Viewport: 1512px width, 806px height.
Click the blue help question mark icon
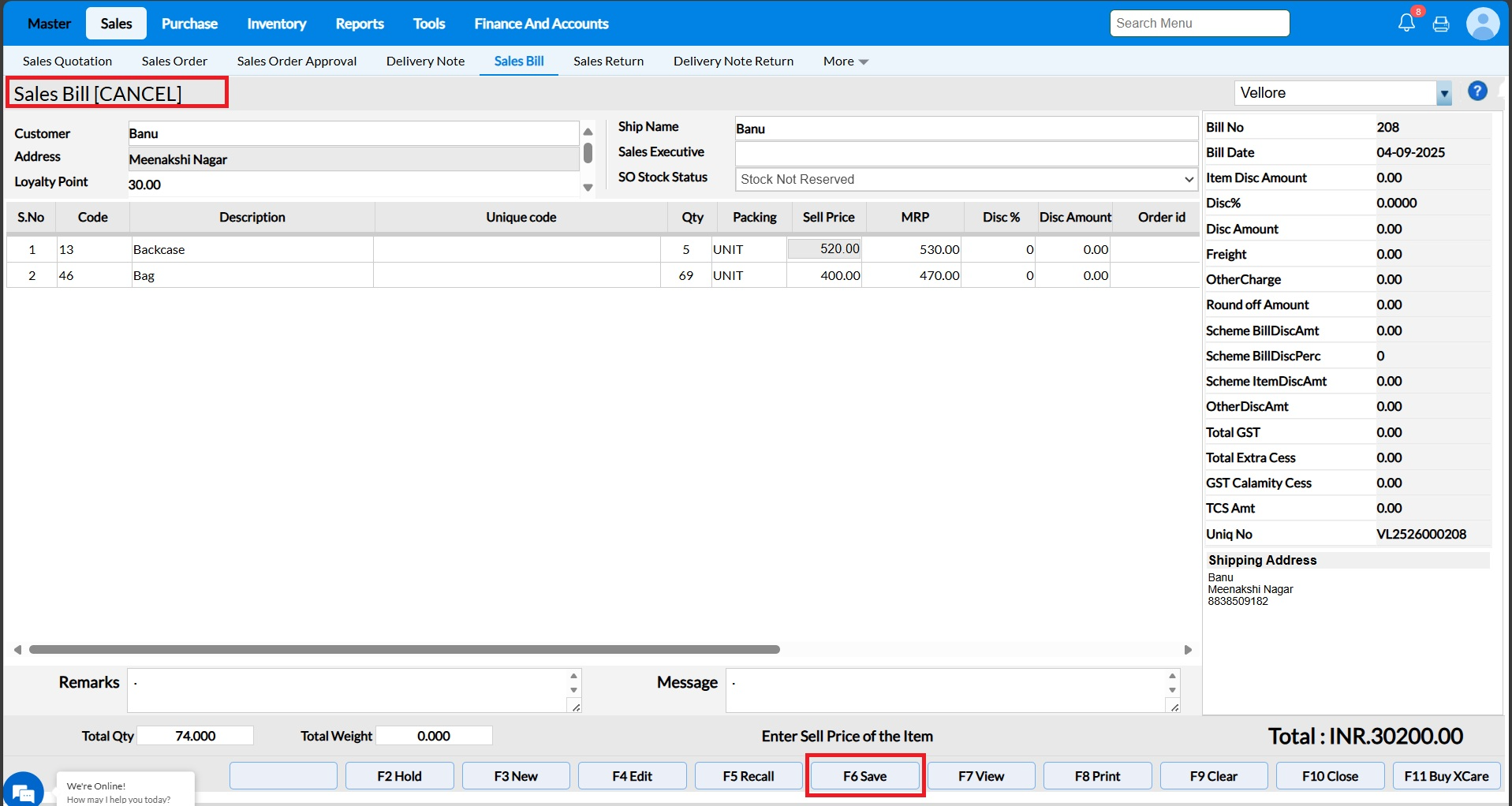1477,91
